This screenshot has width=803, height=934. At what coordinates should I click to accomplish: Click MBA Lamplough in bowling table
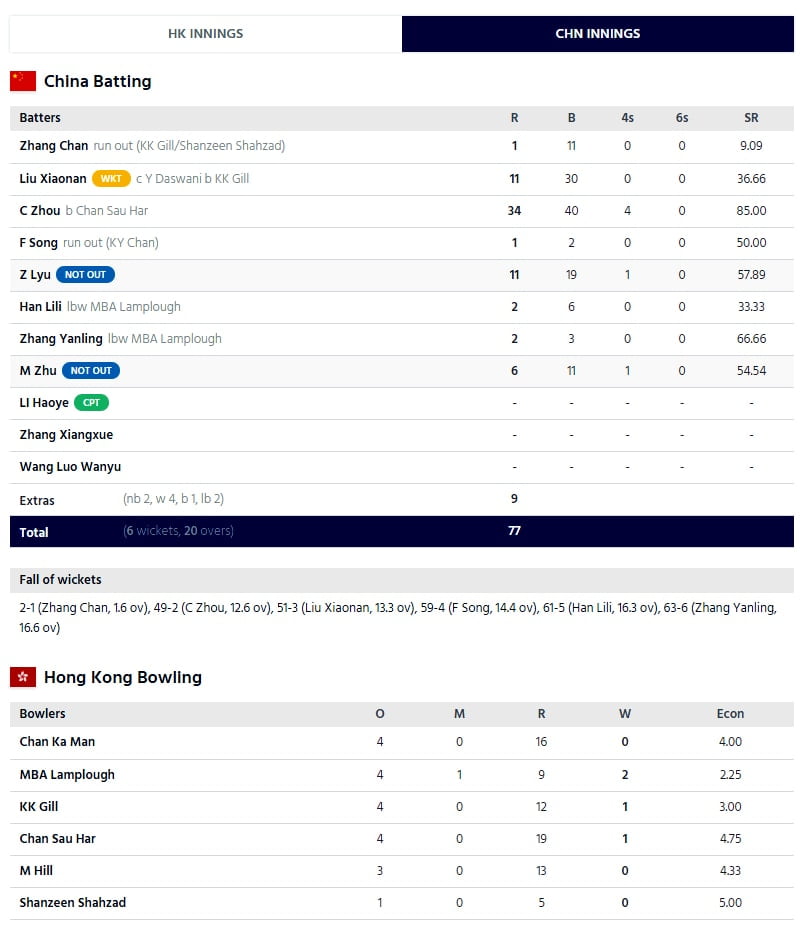coord(67,775)
